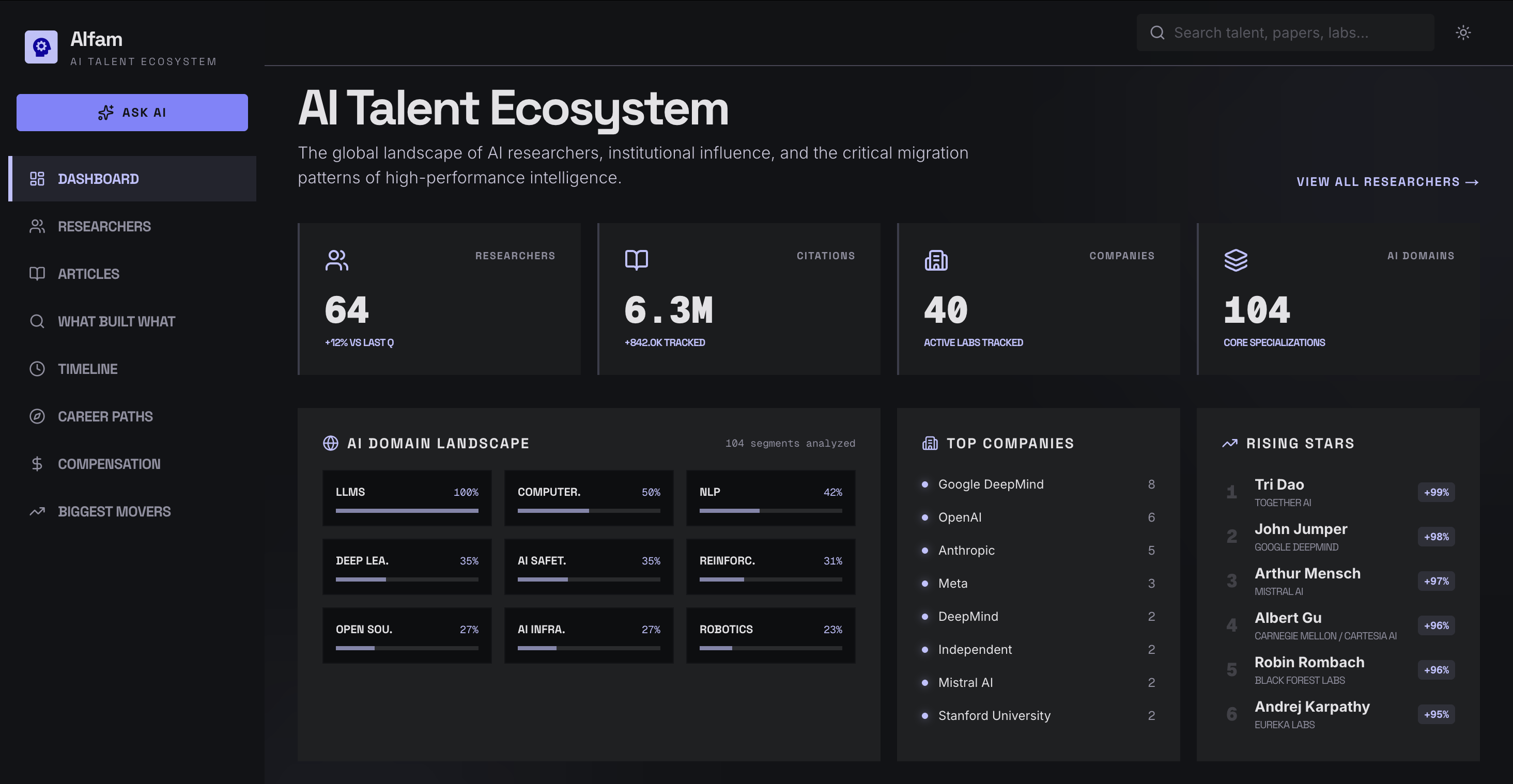Image resolution: width=1513 pixels, height=784 pixels.
Task: Click the search magnifier icon
Action: click(1157, 33)
